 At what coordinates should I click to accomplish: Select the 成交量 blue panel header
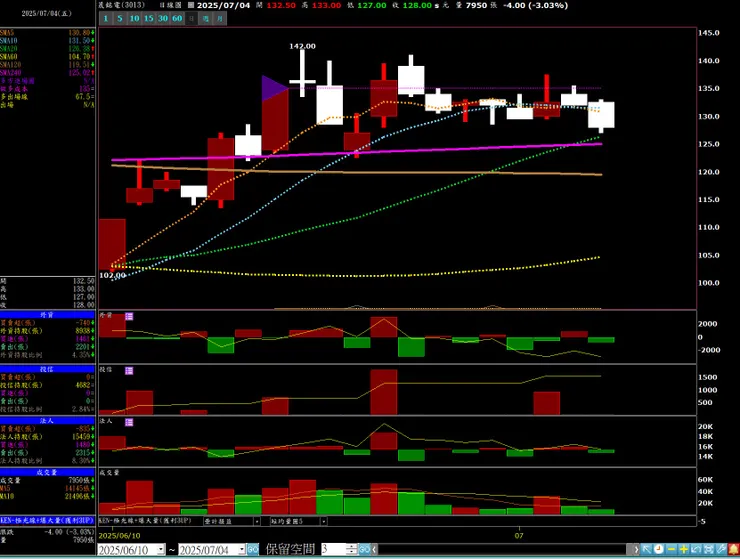pos(47,472)
